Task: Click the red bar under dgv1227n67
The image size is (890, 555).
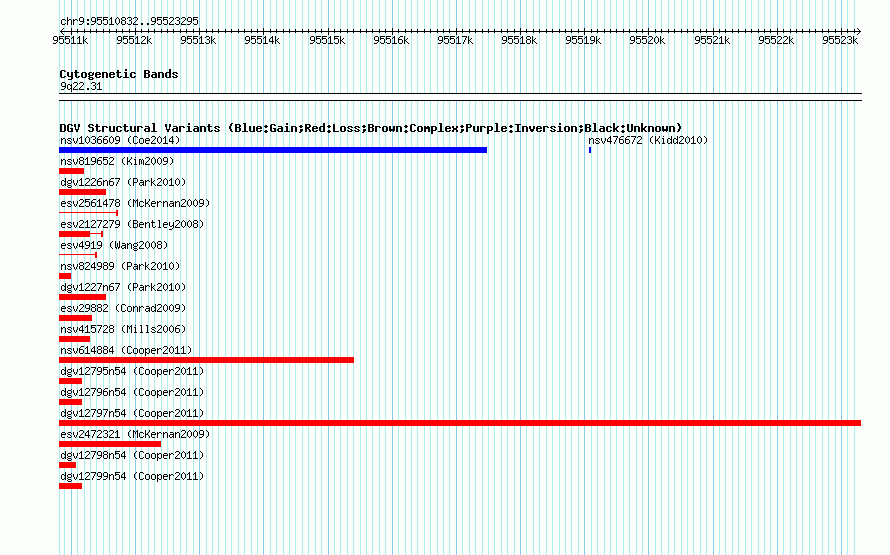Action: 82,297
